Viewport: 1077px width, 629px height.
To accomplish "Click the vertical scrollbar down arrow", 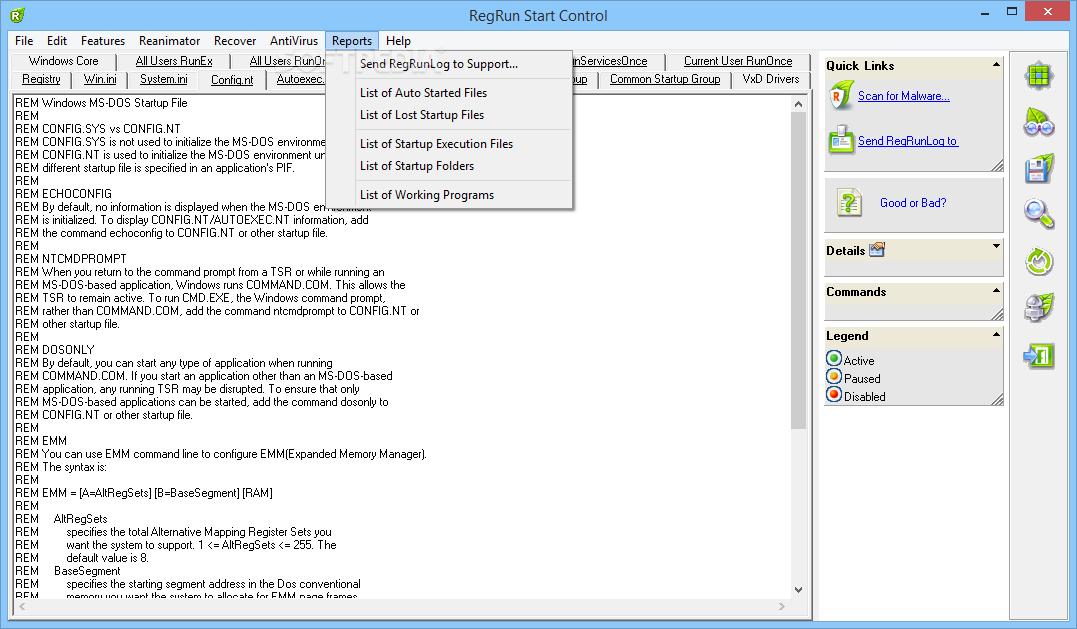I will click(x=798, y=589).
